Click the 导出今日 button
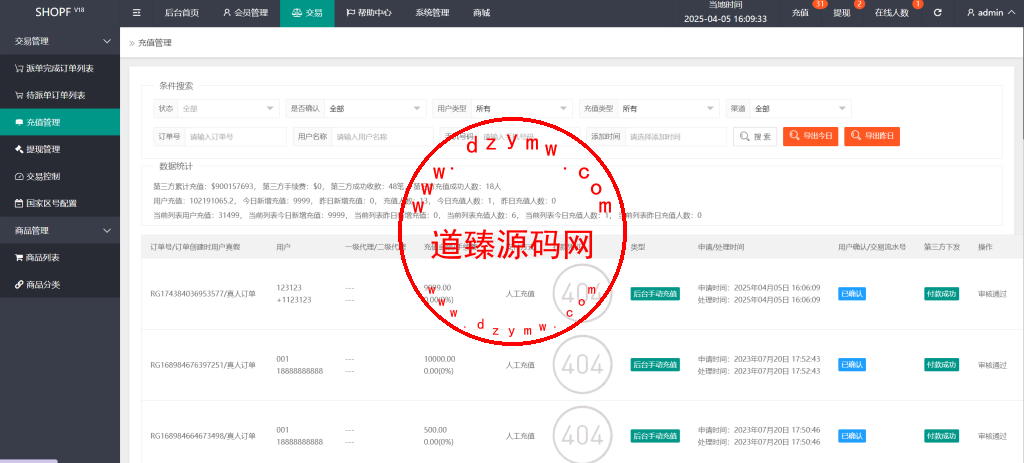The image size is (1024, 463). [x=810, y=136]
